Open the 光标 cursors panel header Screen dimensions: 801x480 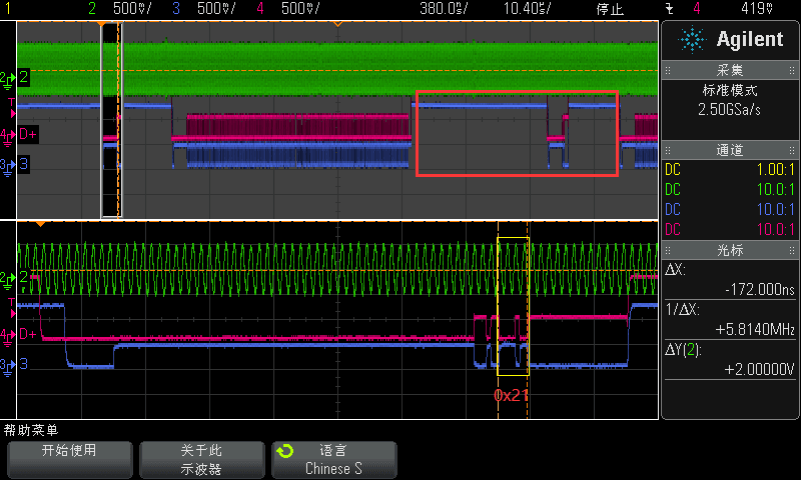click(730, 249)
